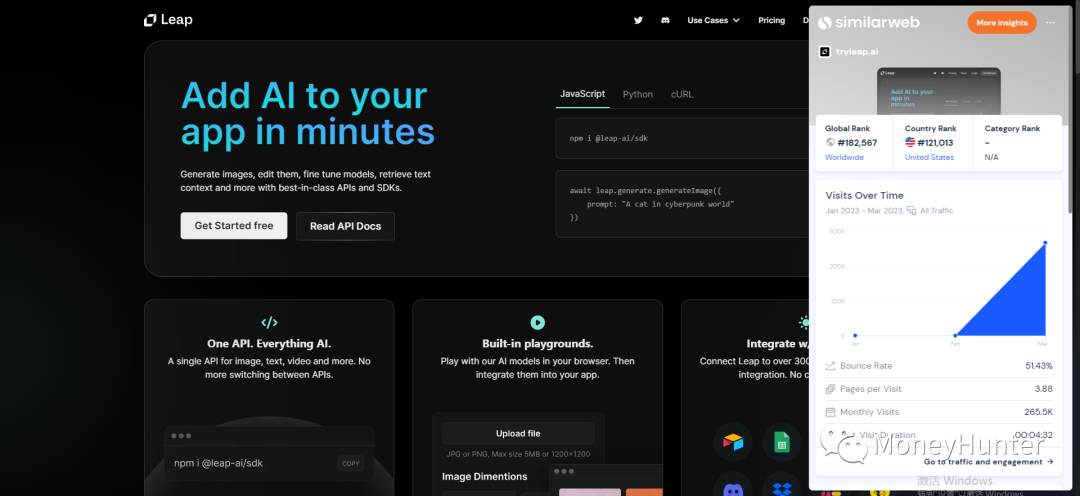
Task: Click the 00:04:32 visit duration value
Action: click(1034, 435)
